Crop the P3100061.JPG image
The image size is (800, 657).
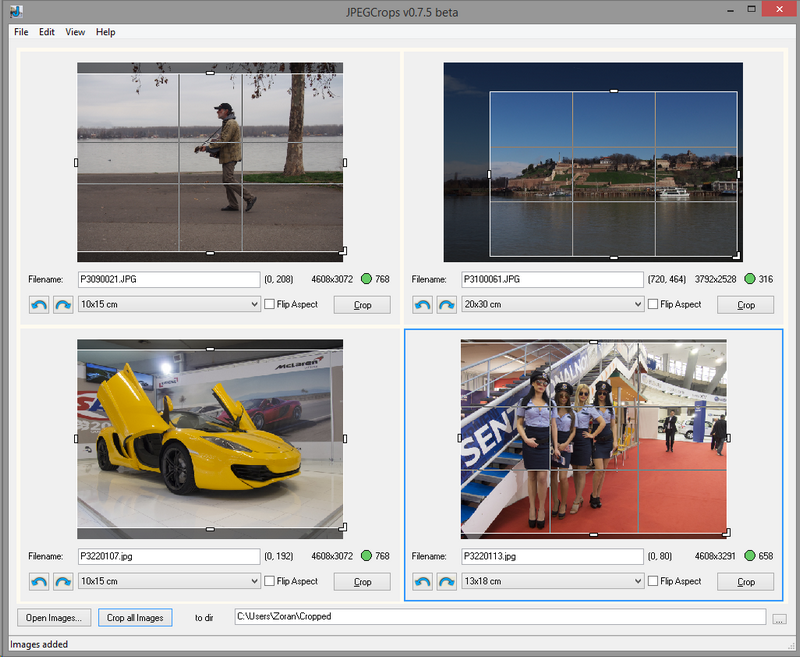point(745,305)
